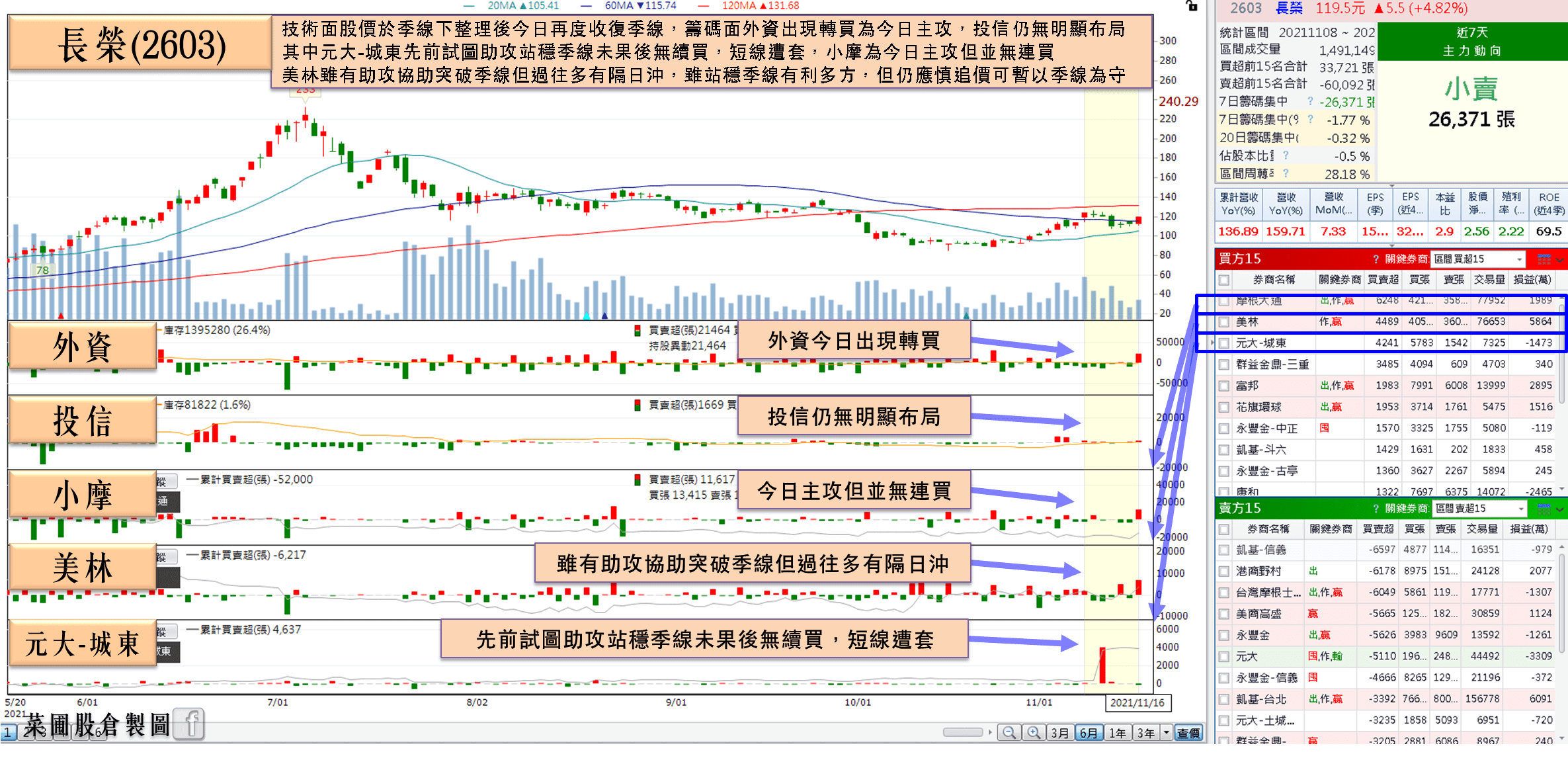Check the select-all box in 買方15 header

point(1224,280)
